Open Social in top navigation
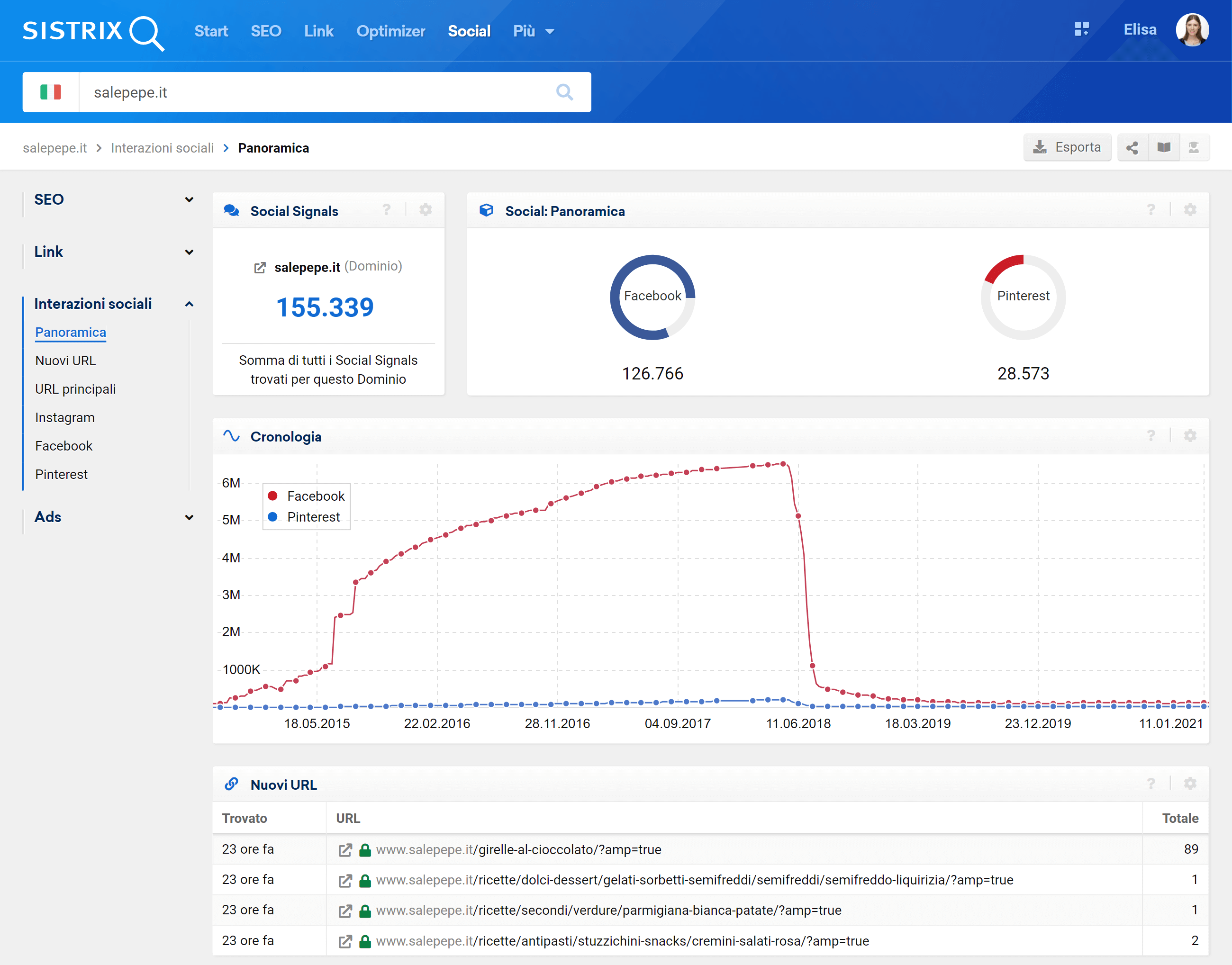The height and width of the screenshot is (965, 1232). click(x=469, y=31)
